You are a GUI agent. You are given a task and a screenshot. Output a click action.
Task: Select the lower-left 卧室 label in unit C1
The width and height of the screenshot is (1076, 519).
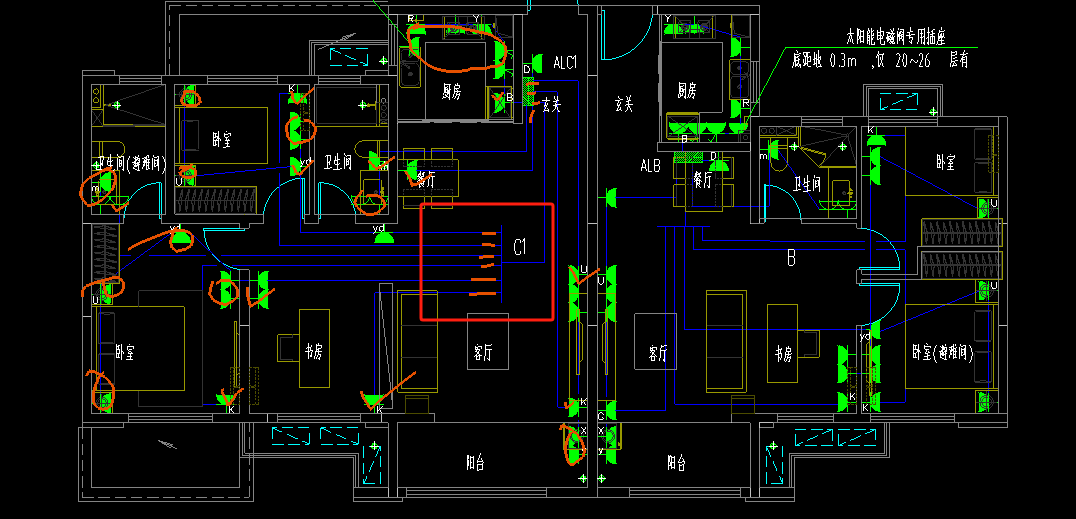tap(124, 353)
